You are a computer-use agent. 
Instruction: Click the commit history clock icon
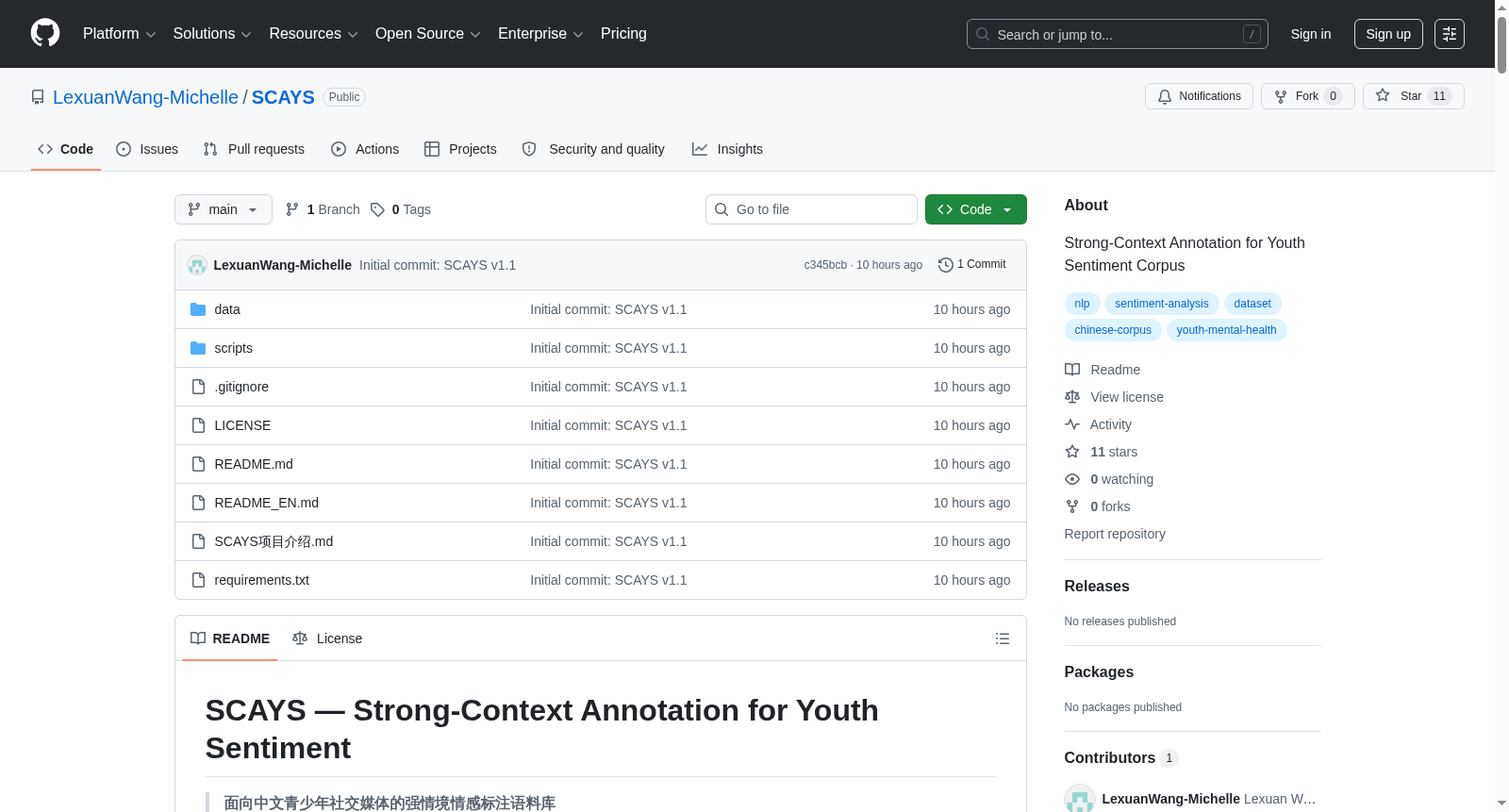[946, 265]
